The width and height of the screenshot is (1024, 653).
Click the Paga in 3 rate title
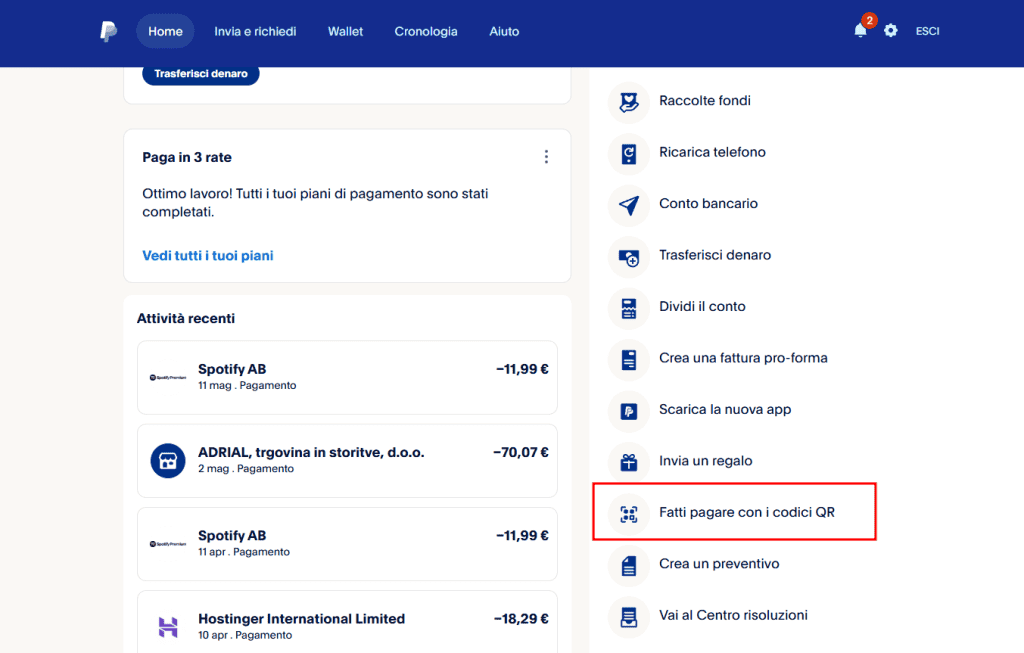187,157
